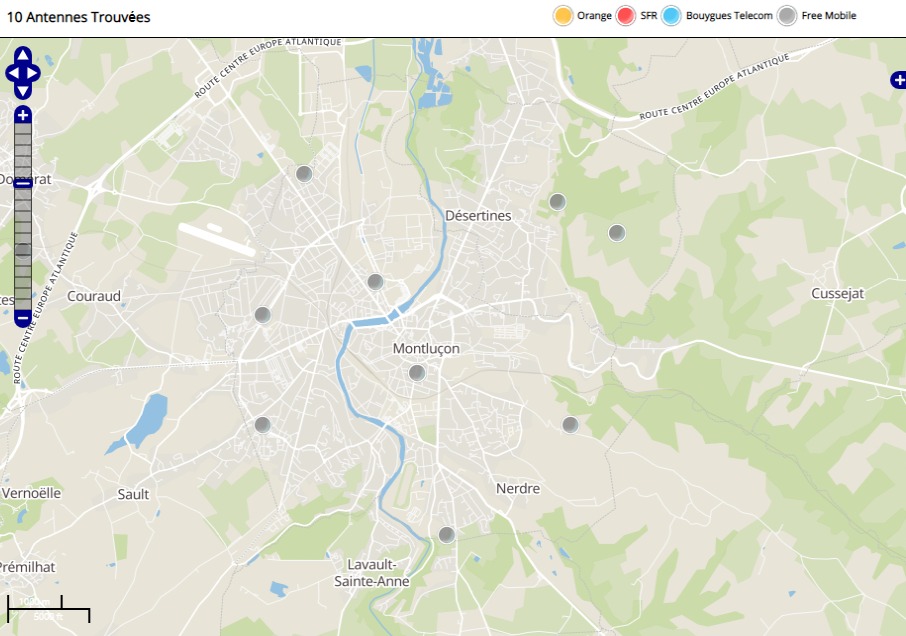Screen dimensions: 906x636
Task: Pan the map down with the arrow
Action: 23,91
